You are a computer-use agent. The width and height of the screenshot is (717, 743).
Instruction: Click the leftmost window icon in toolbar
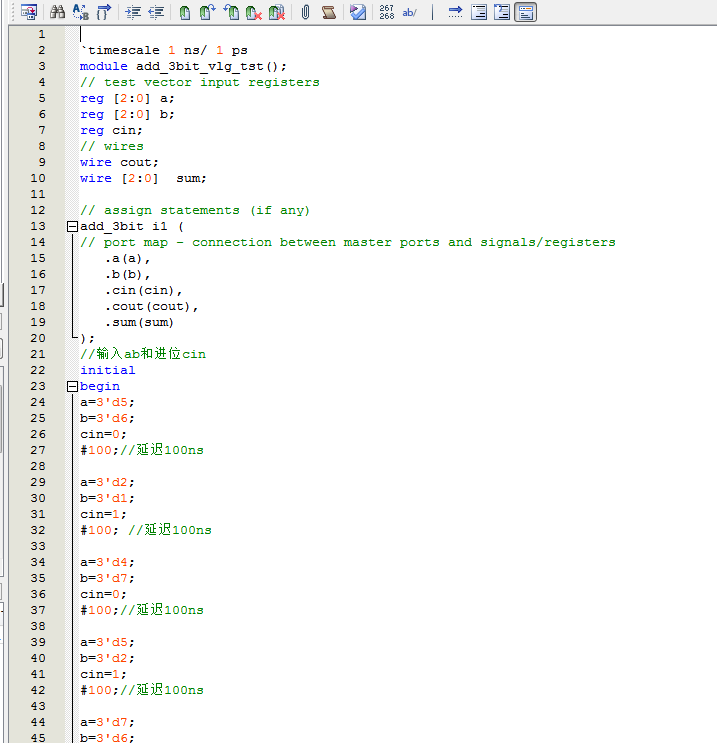tap(29, 12)
